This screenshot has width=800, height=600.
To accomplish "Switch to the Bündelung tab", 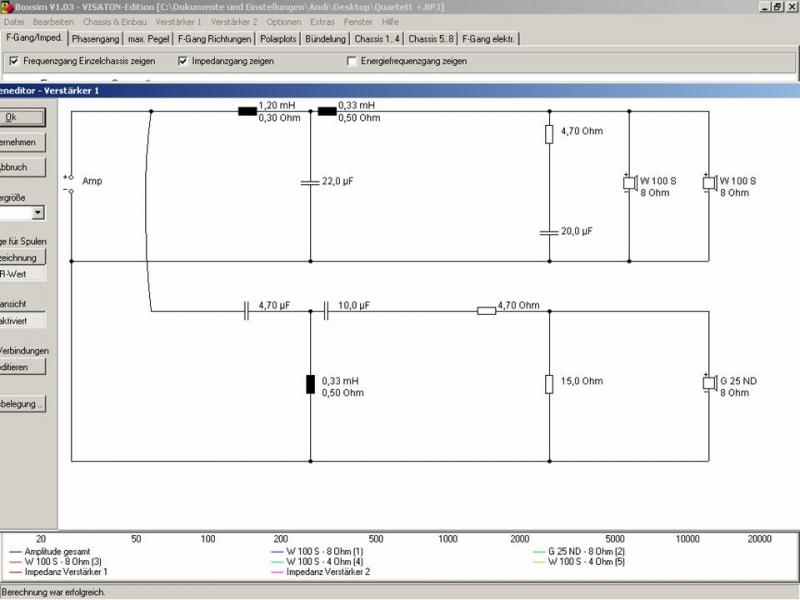I will [x=326, y=39].
